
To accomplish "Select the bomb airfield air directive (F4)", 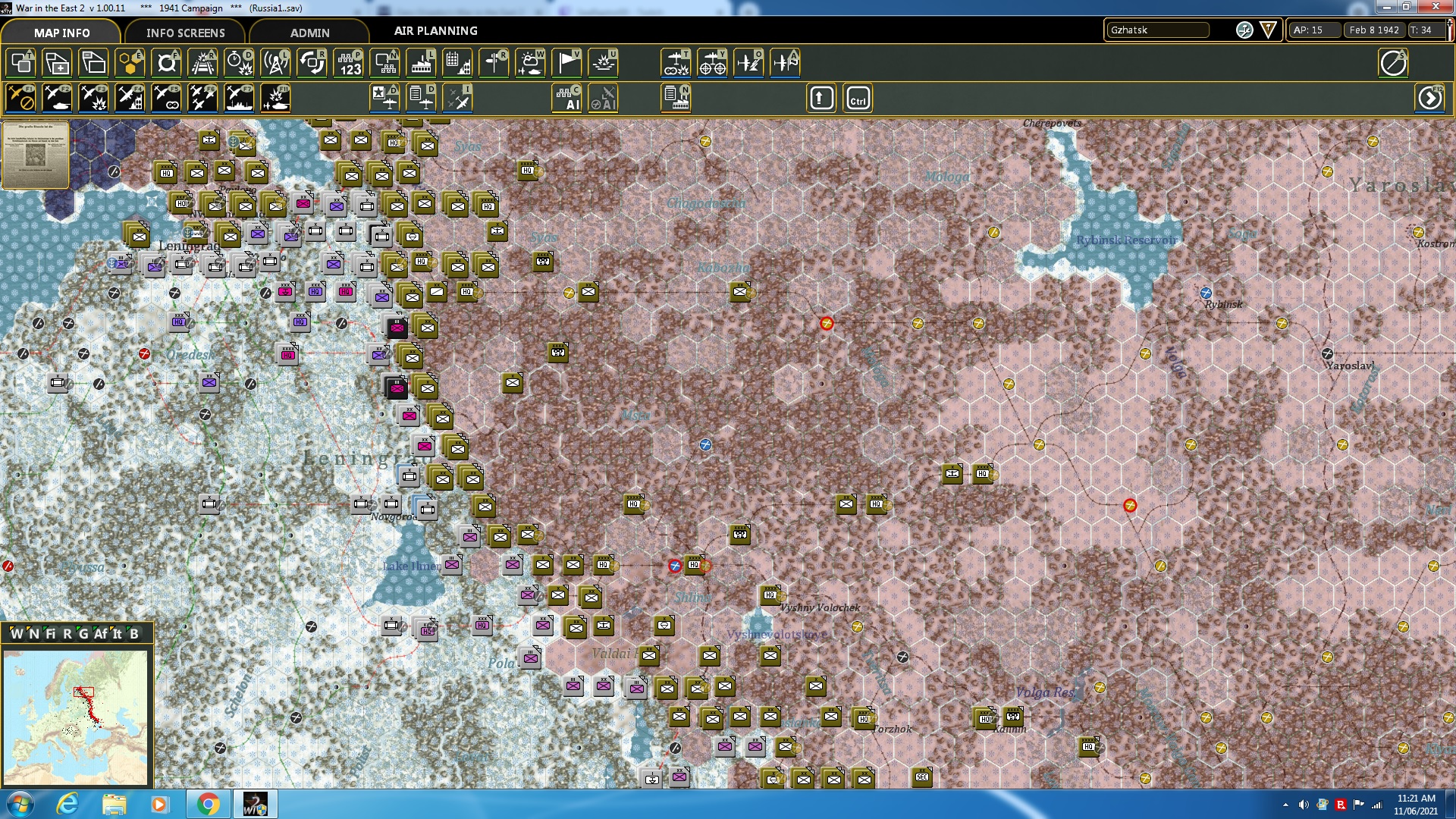I will point(129,97).
